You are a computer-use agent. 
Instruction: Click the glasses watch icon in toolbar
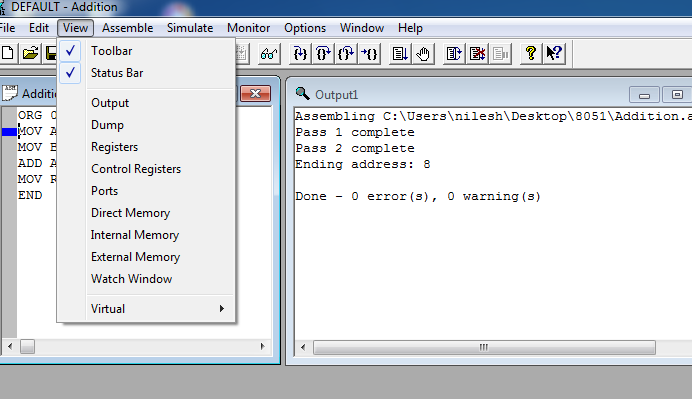[x=269, y=54]
